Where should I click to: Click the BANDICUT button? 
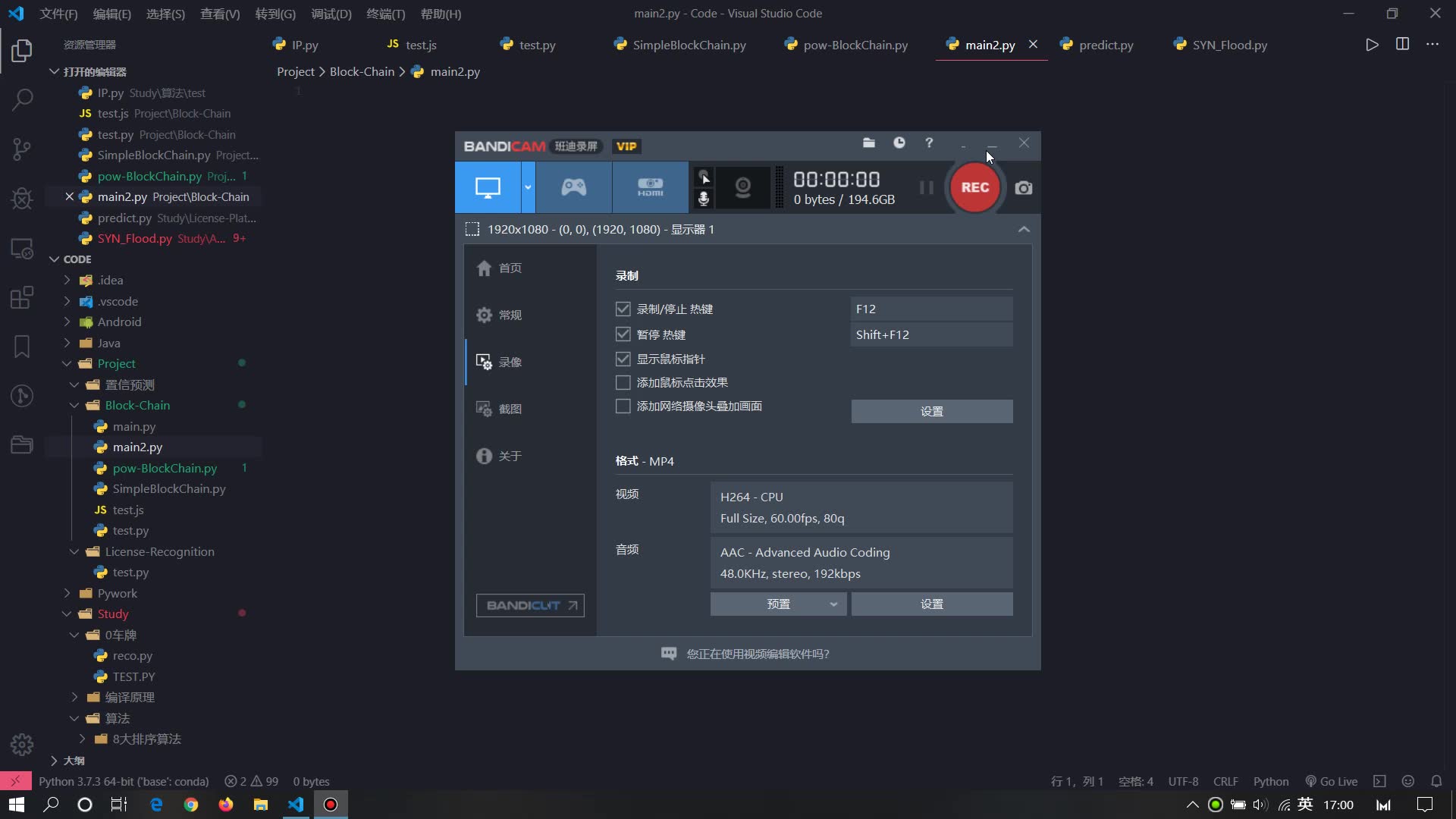click(x=530, y=605)
